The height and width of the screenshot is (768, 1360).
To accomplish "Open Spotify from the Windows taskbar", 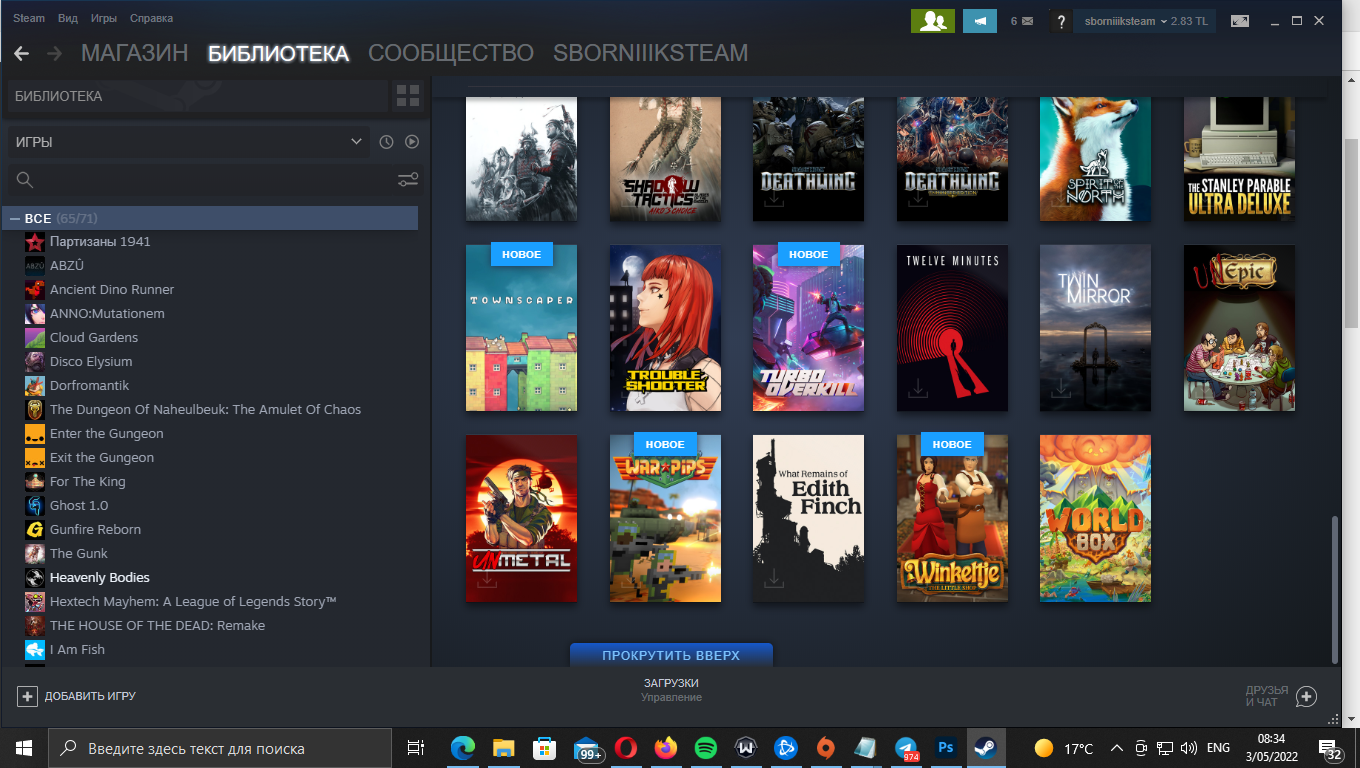I will click(x=705, y=748).
